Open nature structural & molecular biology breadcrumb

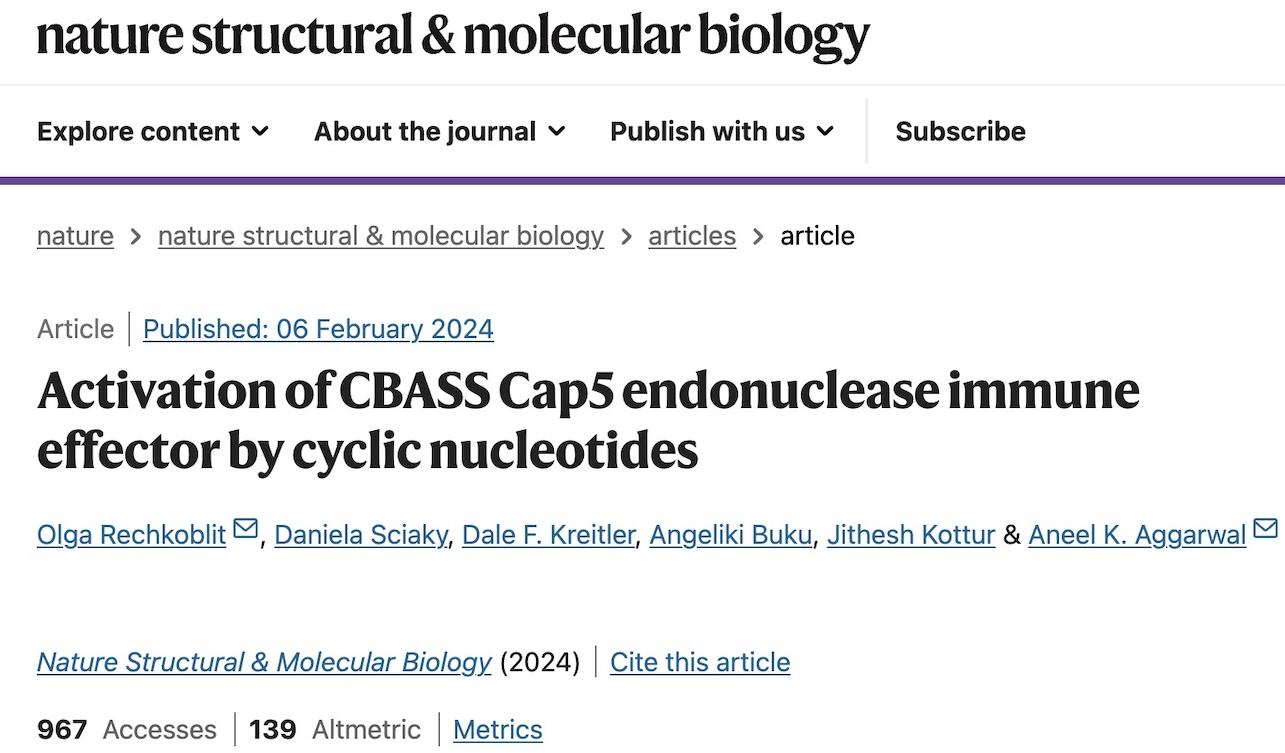381,236
